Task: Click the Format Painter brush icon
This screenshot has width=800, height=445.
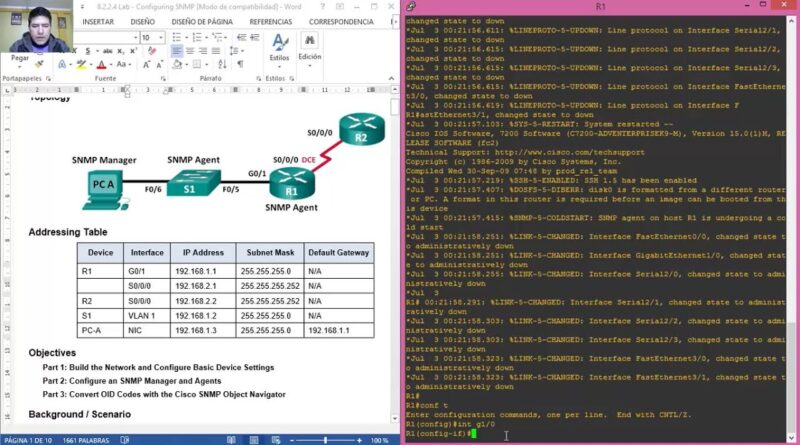Action: click(39, 64)
